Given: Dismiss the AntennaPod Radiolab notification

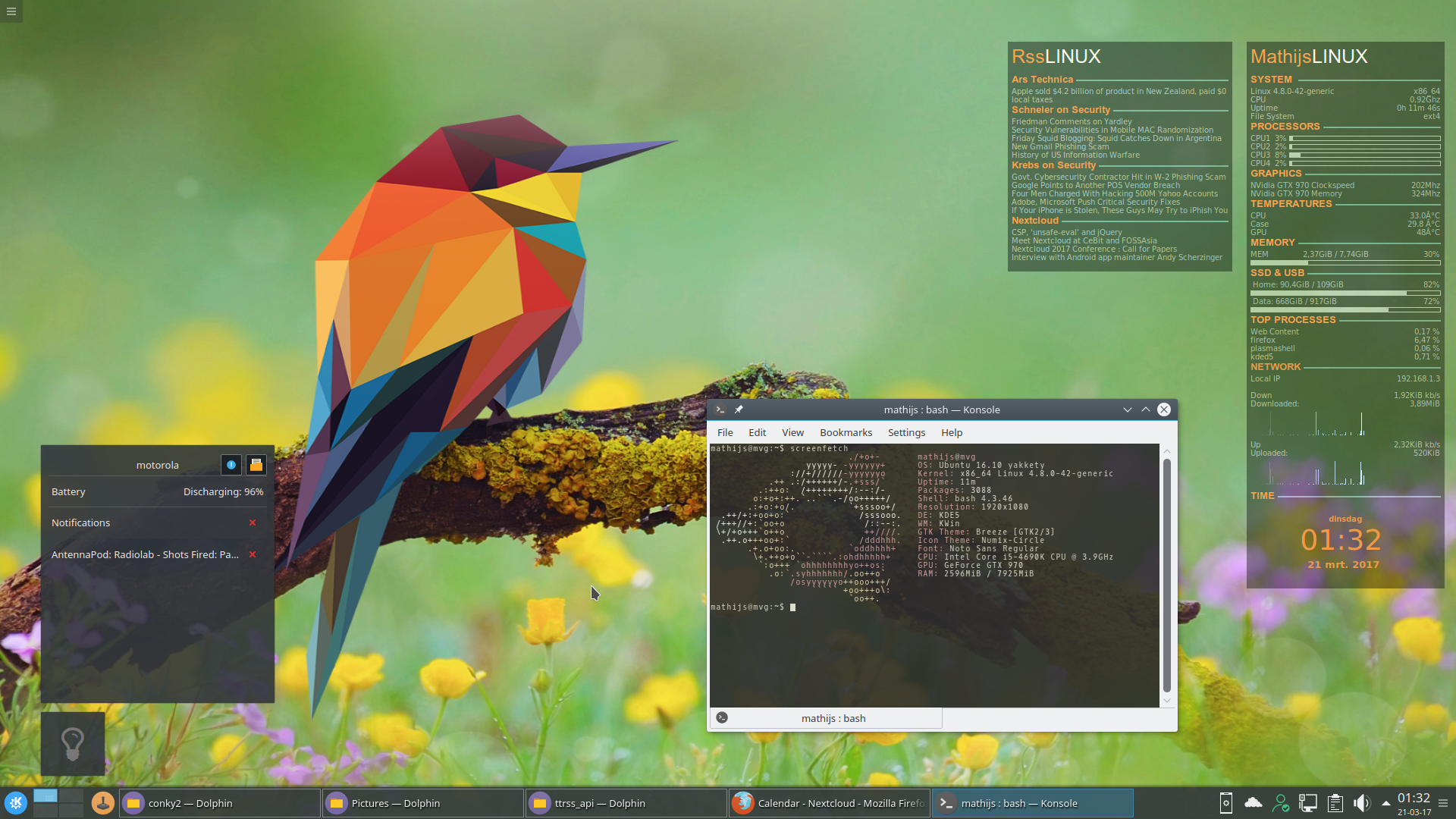Looking at the screenshot, I should click(x=253, y=554).
